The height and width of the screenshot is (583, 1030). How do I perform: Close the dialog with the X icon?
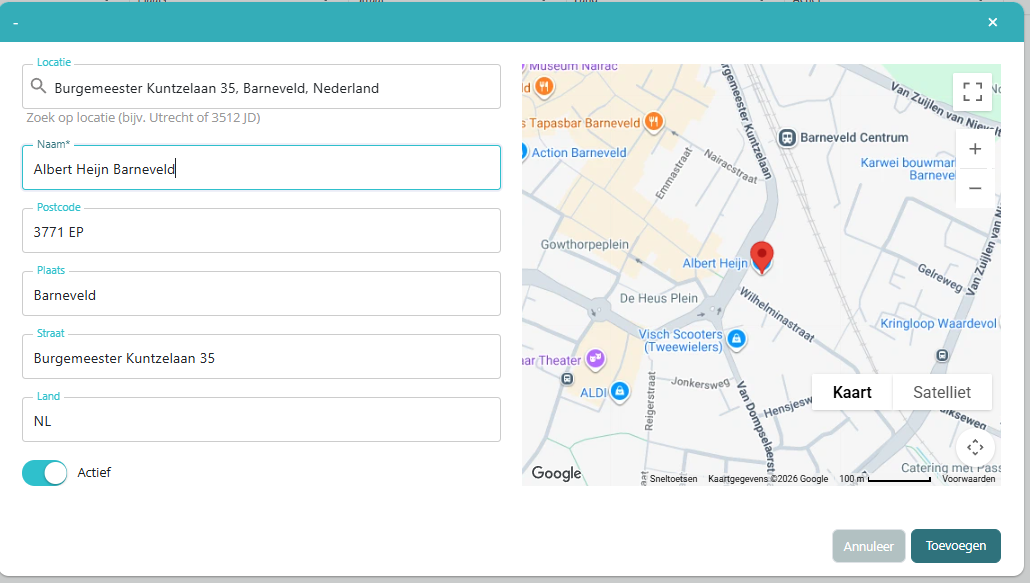[993, 22]
